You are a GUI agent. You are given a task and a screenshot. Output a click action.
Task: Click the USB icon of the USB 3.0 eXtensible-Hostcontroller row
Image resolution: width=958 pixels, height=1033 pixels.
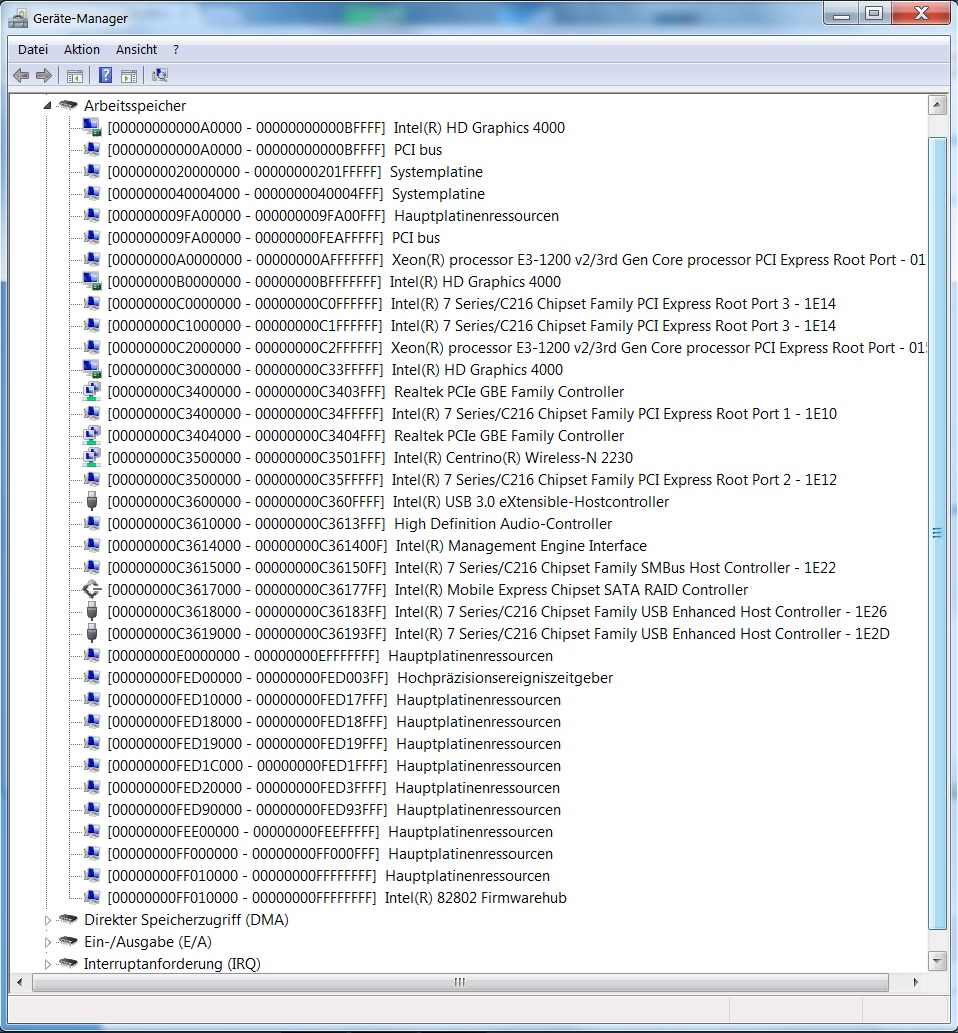tap(92, 501)
